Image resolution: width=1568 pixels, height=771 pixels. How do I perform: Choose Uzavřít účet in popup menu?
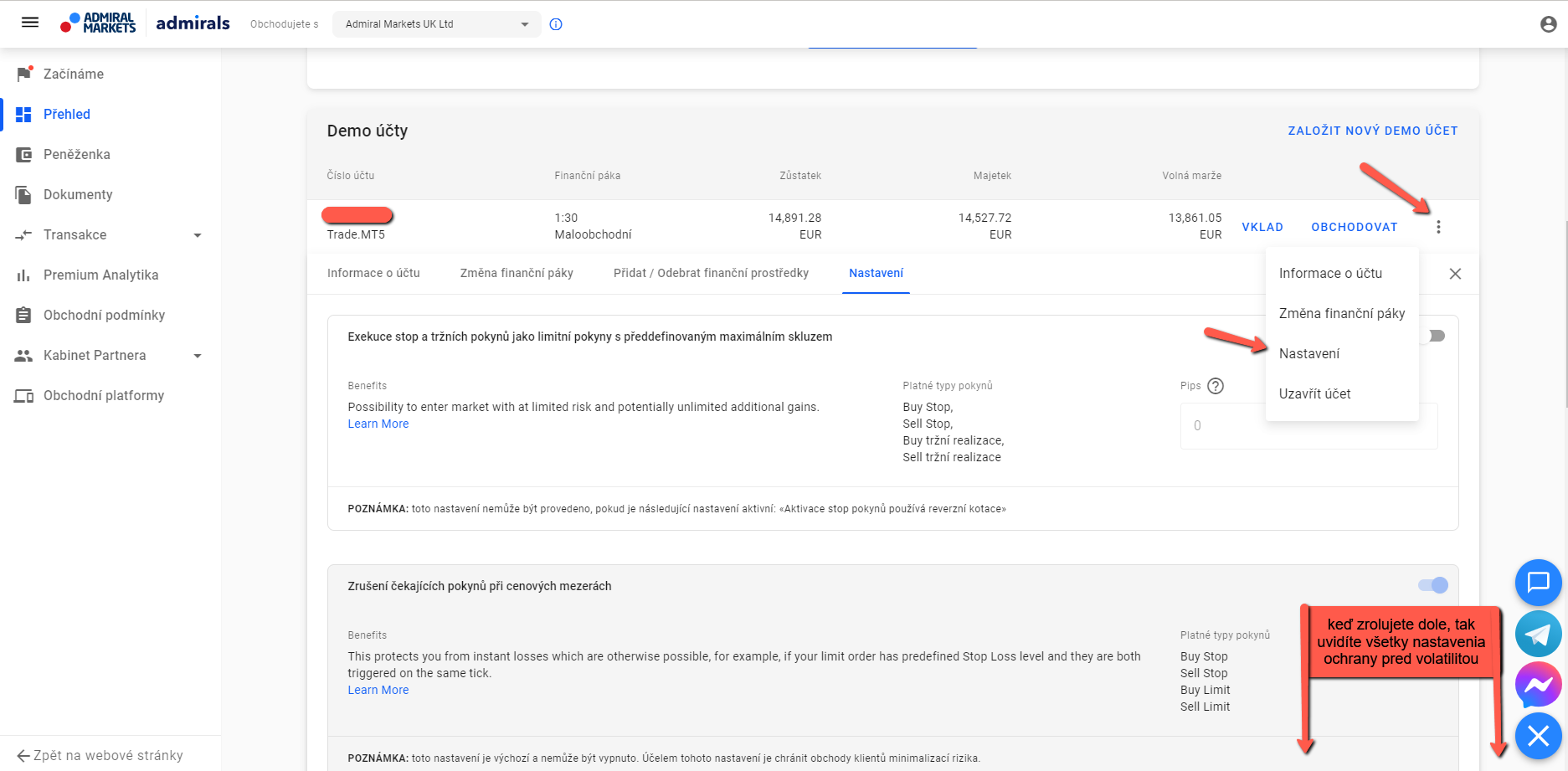tap(1342, 393)
